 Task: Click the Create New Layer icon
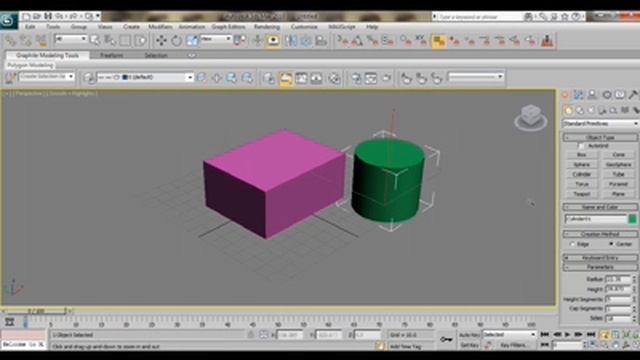pos(201,78)
